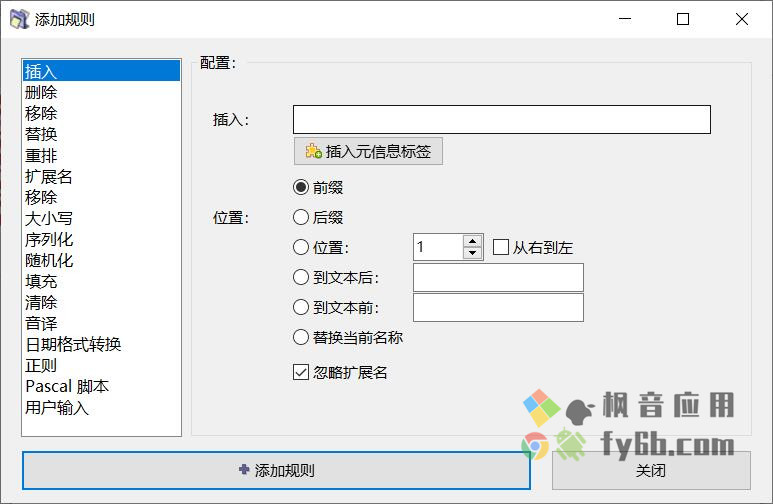Select the 插入 rule in the list

pyautogui.click(x=101, y=71)
